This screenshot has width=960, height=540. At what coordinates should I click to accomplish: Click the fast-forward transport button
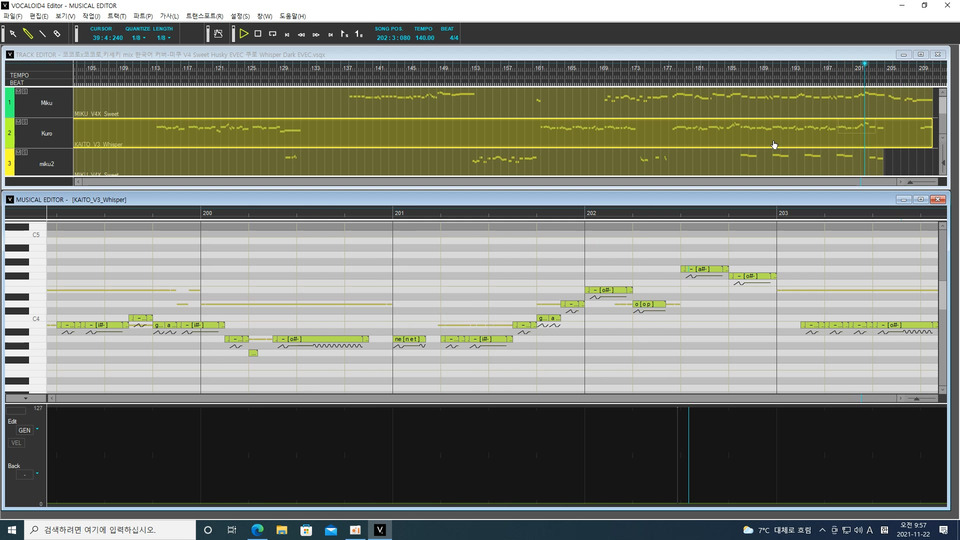pos(316,34)
